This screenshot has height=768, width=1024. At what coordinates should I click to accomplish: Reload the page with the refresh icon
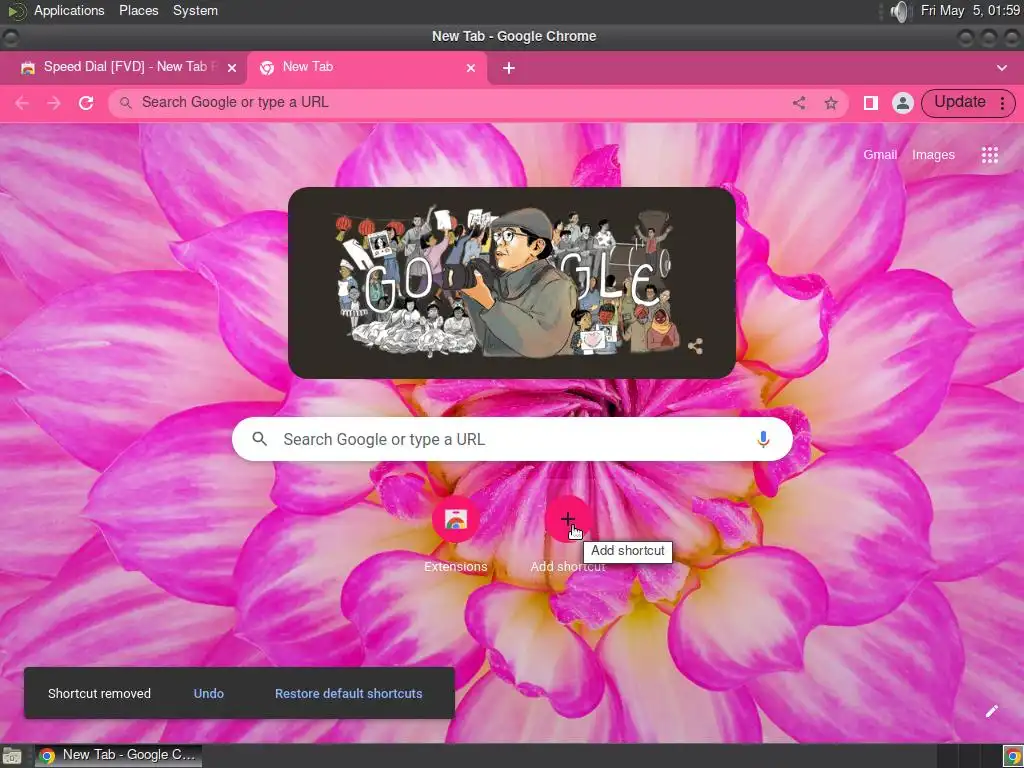point(86,103)
